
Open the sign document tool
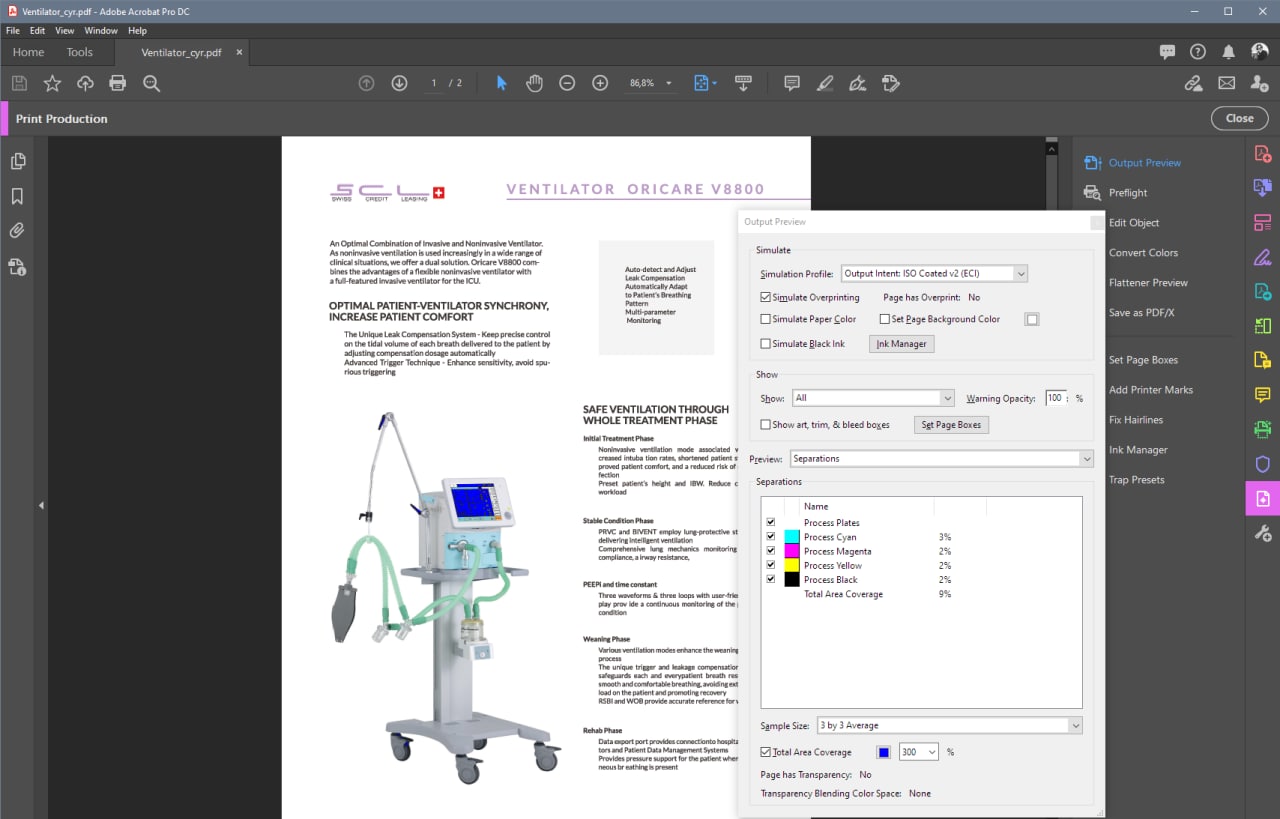tap(858, 83)
